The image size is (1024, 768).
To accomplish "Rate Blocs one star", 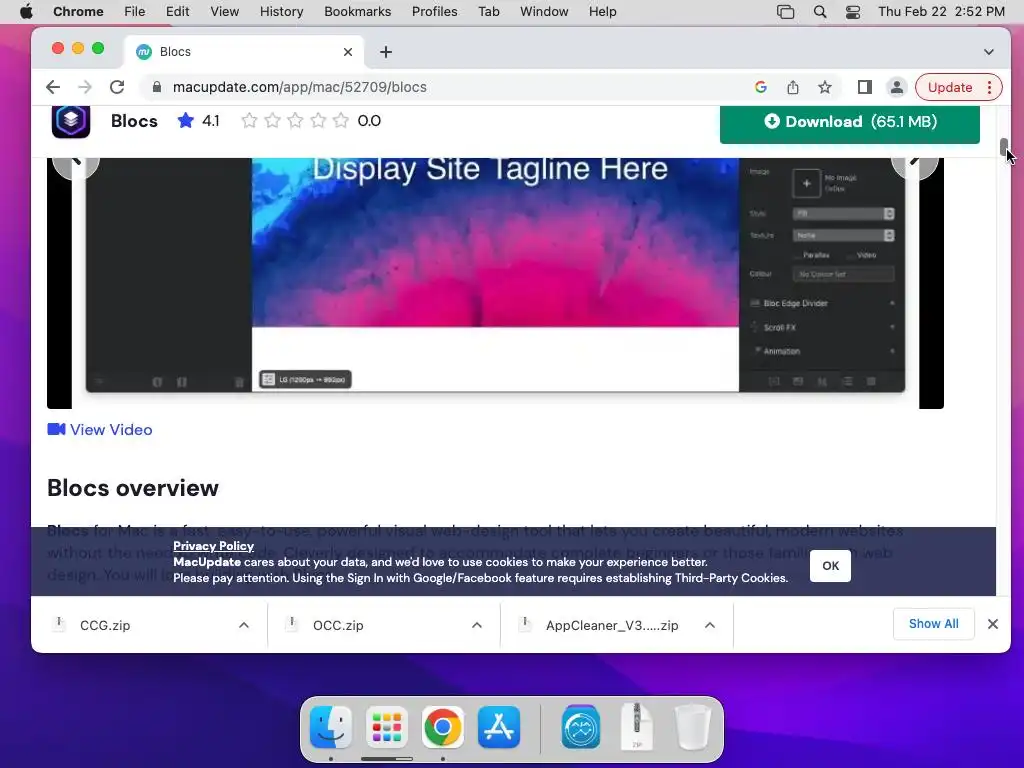I will pos(249,121).
